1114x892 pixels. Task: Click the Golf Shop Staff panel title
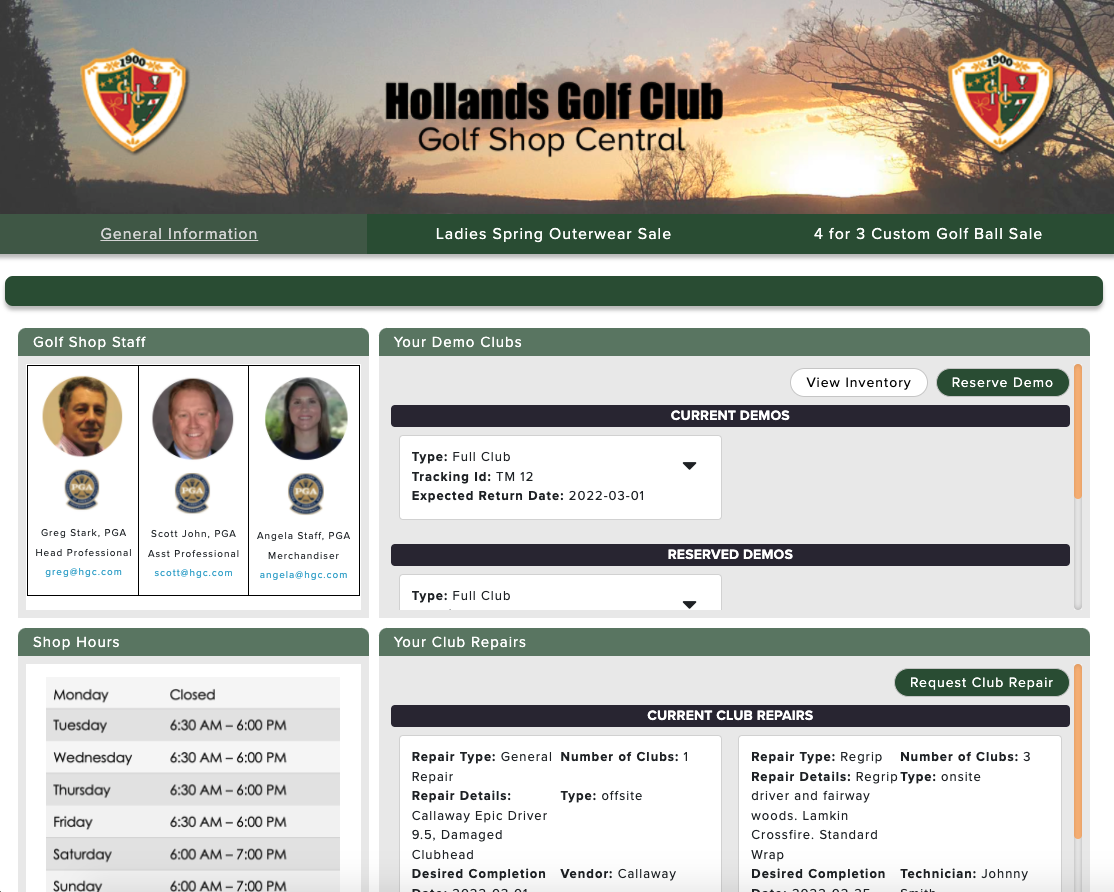[x=90, y=342]
